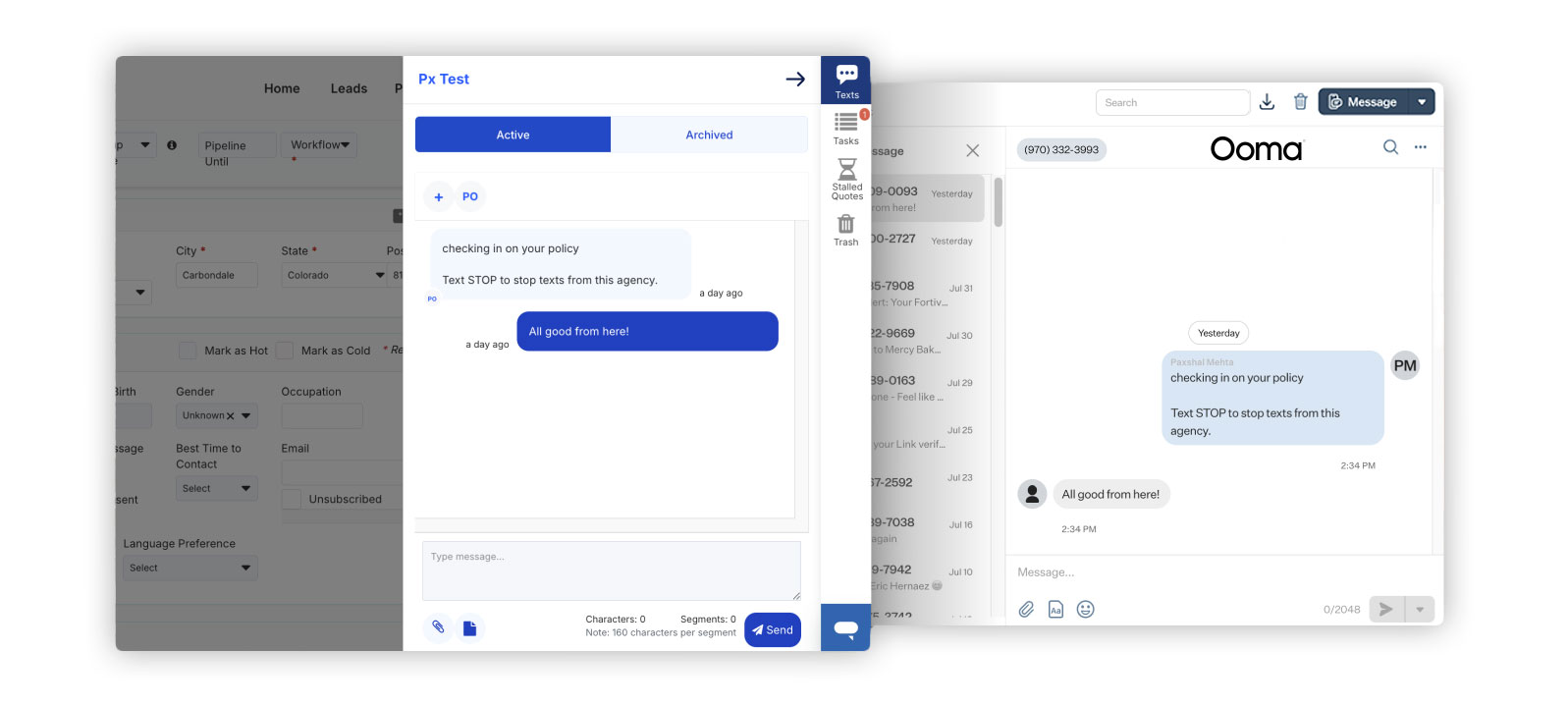Click the Ooma Search field
The height and width of the screenshot is (705, 1568).
1172,102
